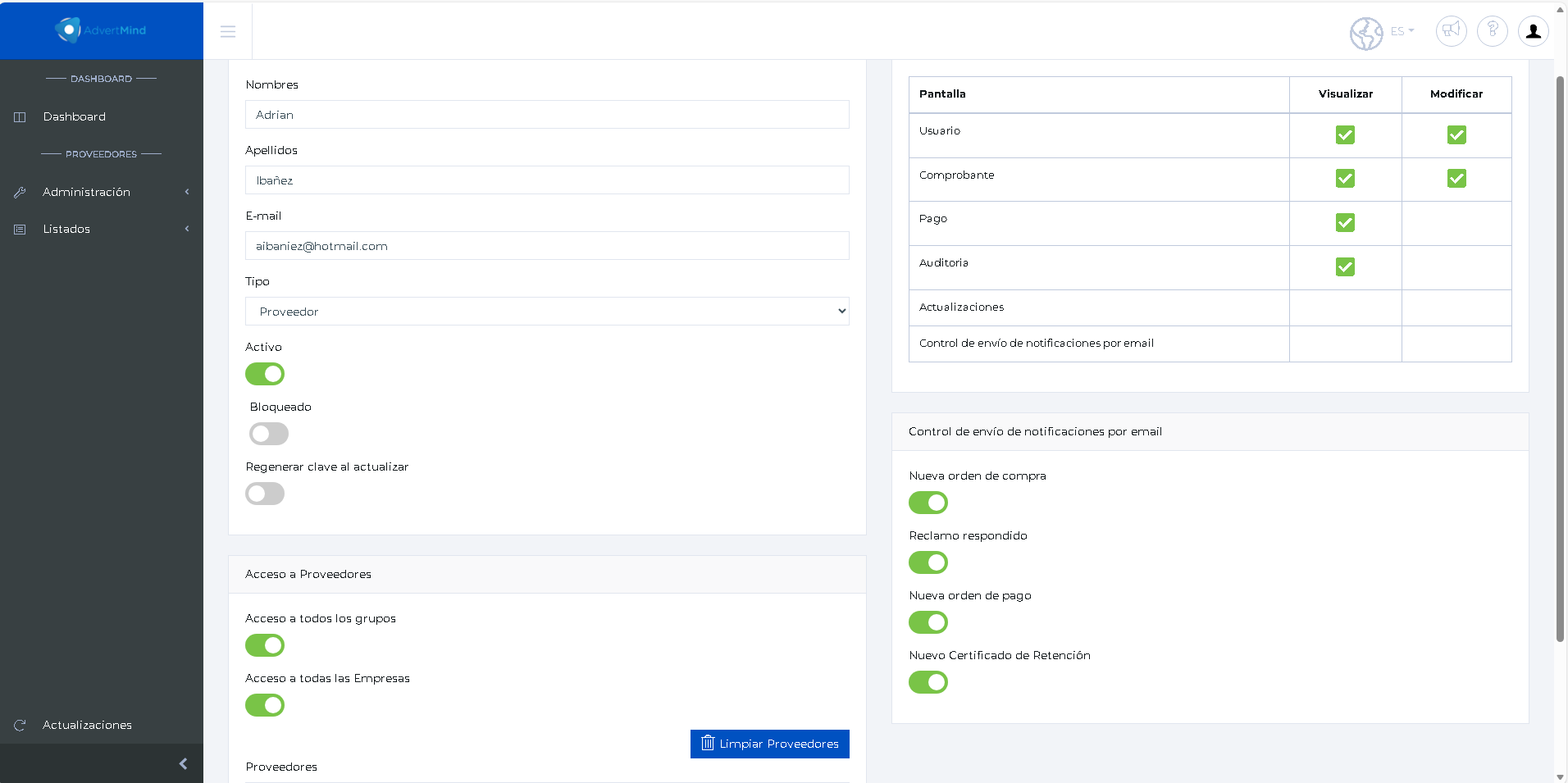
Task: Click the Listados list icon
Action: point(20,230)
